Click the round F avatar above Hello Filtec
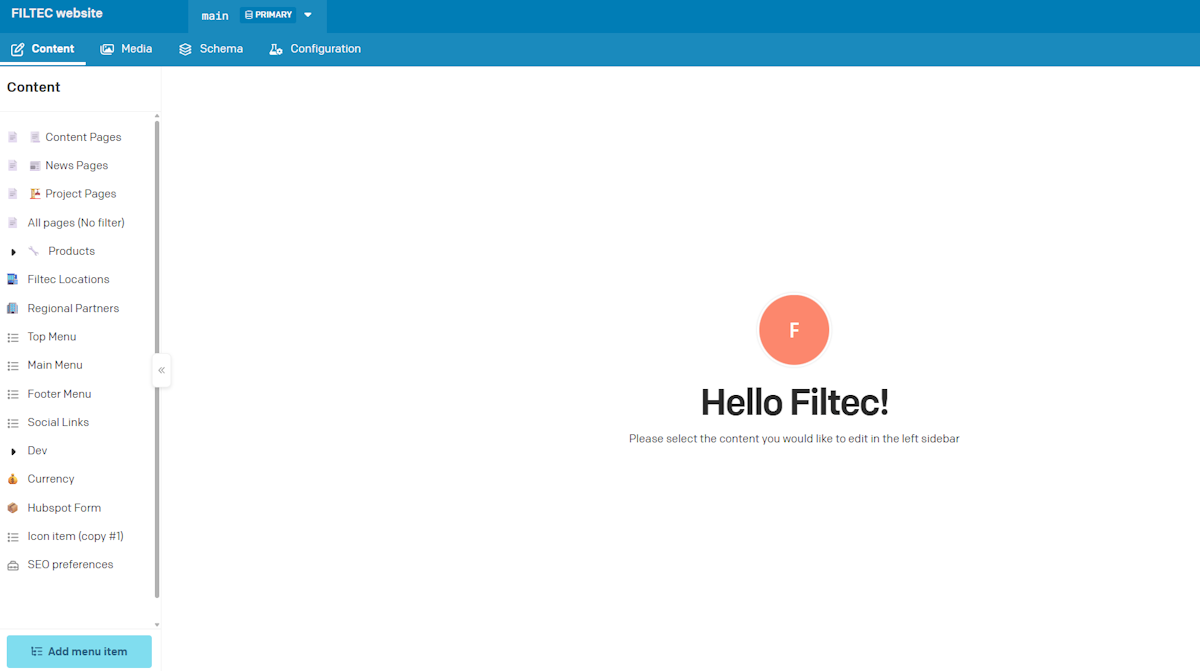The height and width of the screenshot is (671, 1200). (x=794, y=330)
